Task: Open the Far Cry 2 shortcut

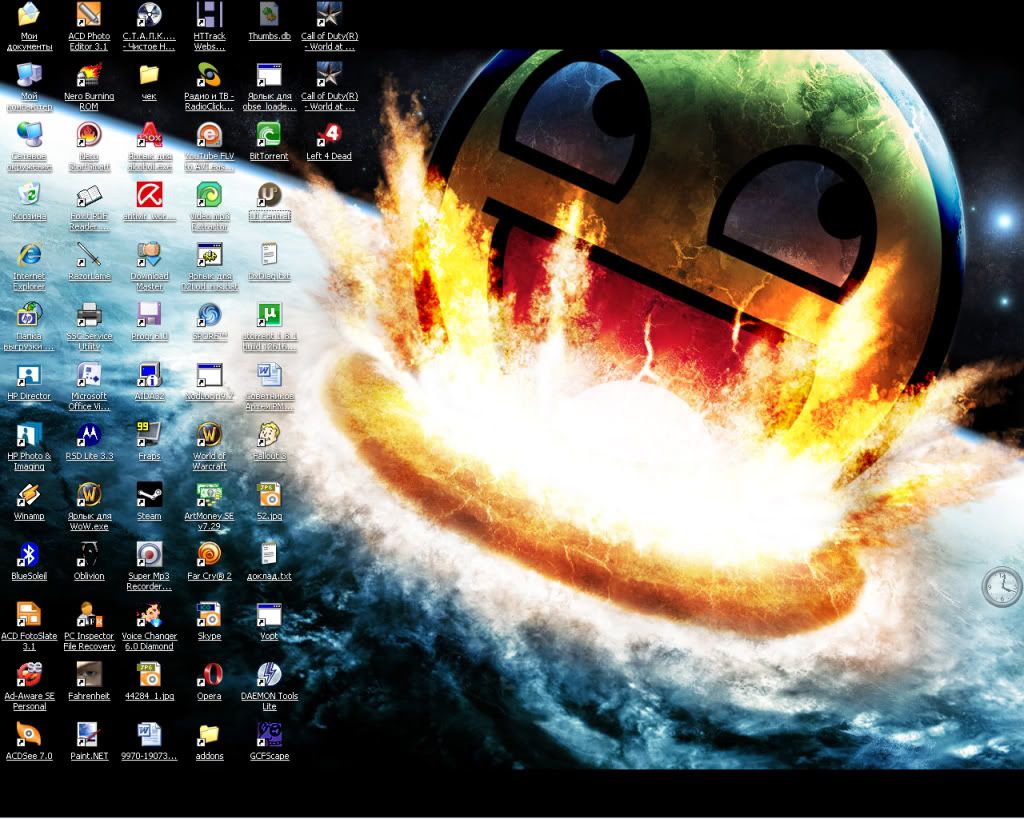Action: coord(209,555)
